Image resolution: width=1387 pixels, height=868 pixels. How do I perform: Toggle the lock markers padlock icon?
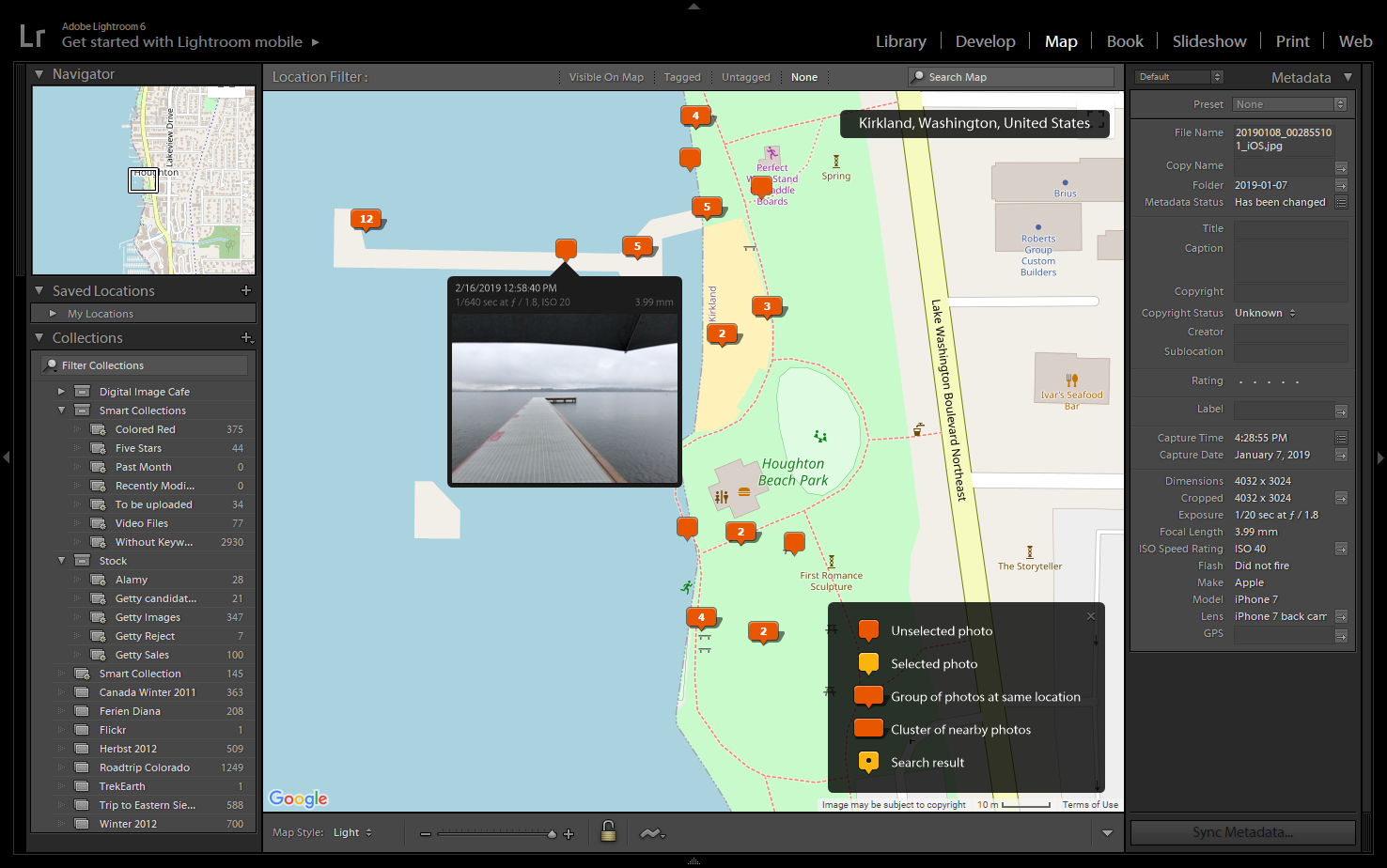coord(608,831)
